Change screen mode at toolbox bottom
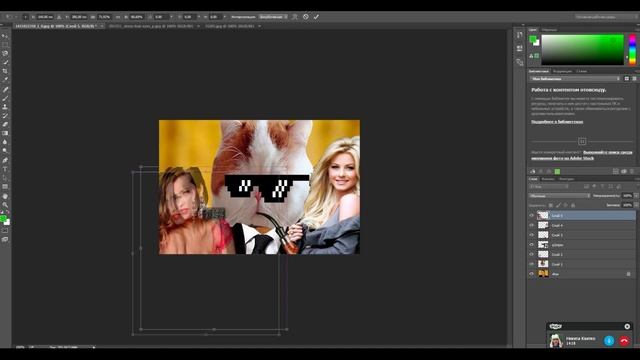Screen dimensions: 640x360 (x=5, y=240)
